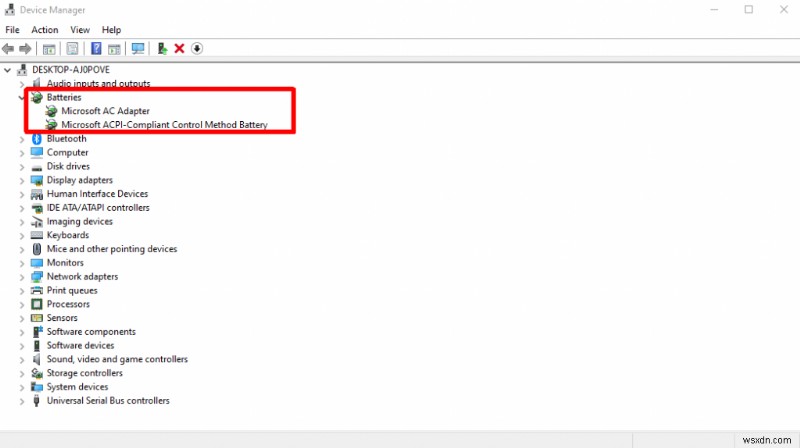Click the Print queues printer icon
Screen dimensions: 800x448
[37, 290]
